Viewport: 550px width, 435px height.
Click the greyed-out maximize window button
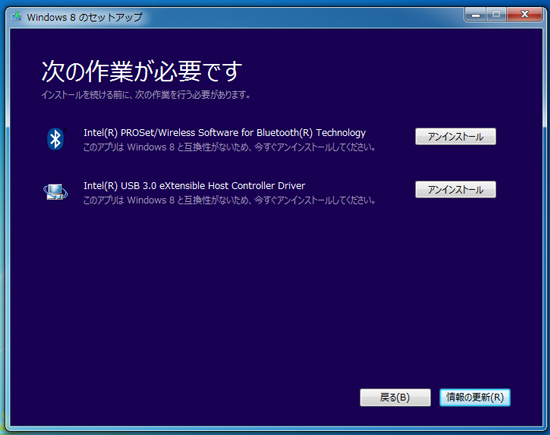pos(496,15)
